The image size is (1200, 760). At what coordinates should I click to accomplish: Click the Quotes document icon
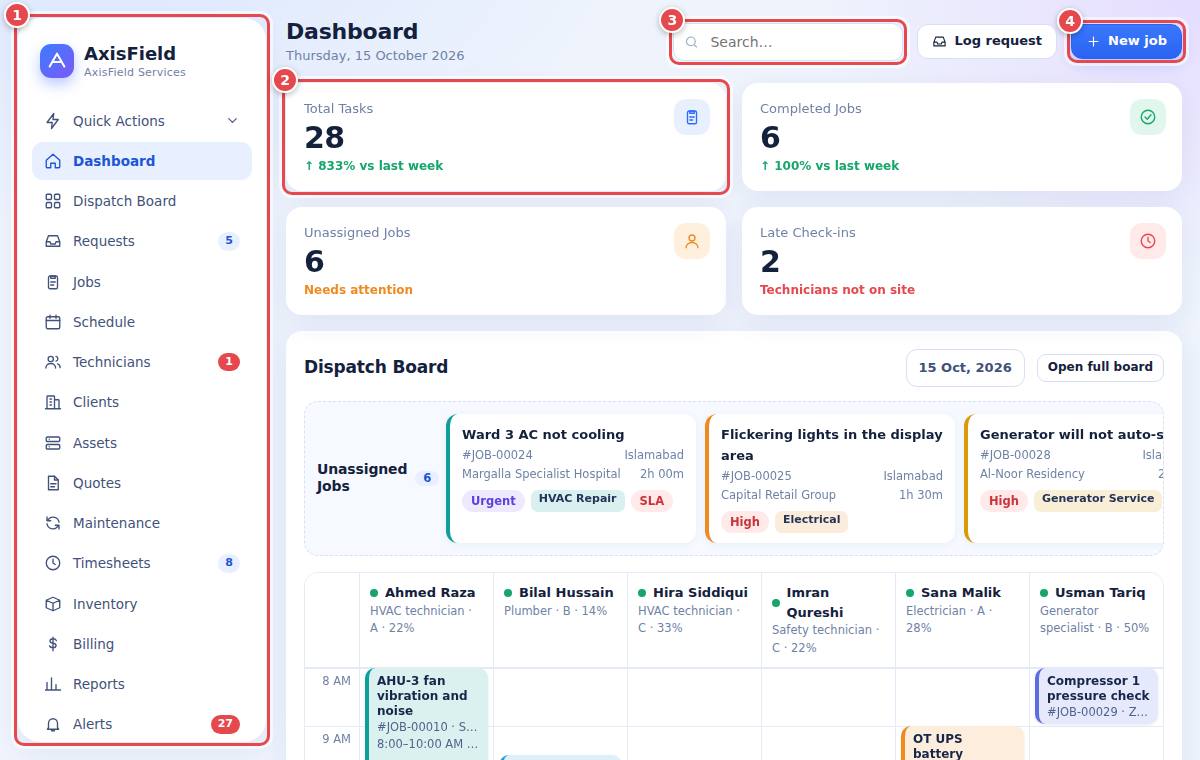click(x=53, y=483)
